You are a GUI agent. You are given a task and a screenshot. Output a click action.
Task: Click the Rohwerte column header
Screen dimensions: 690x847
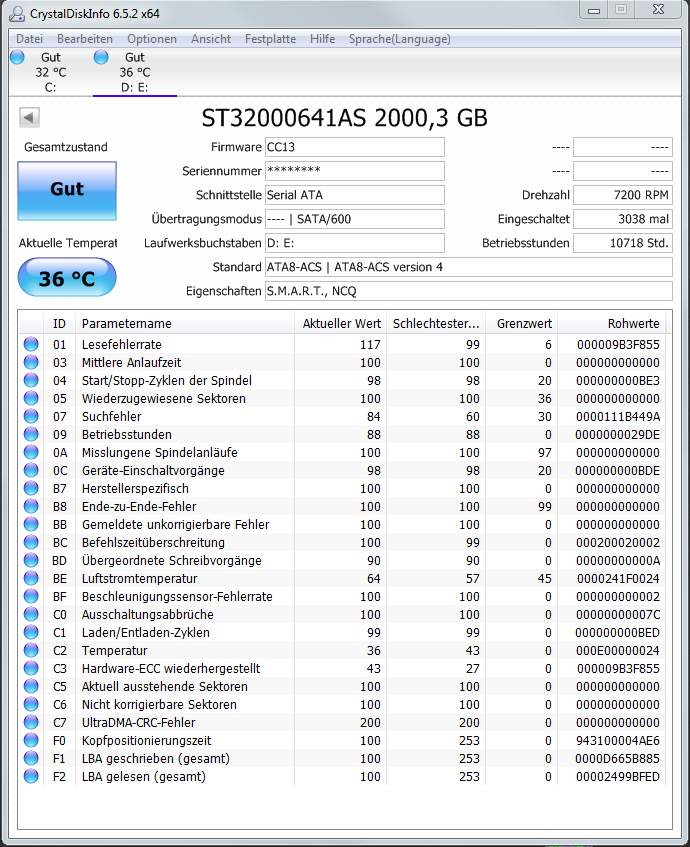click(612, 324)
